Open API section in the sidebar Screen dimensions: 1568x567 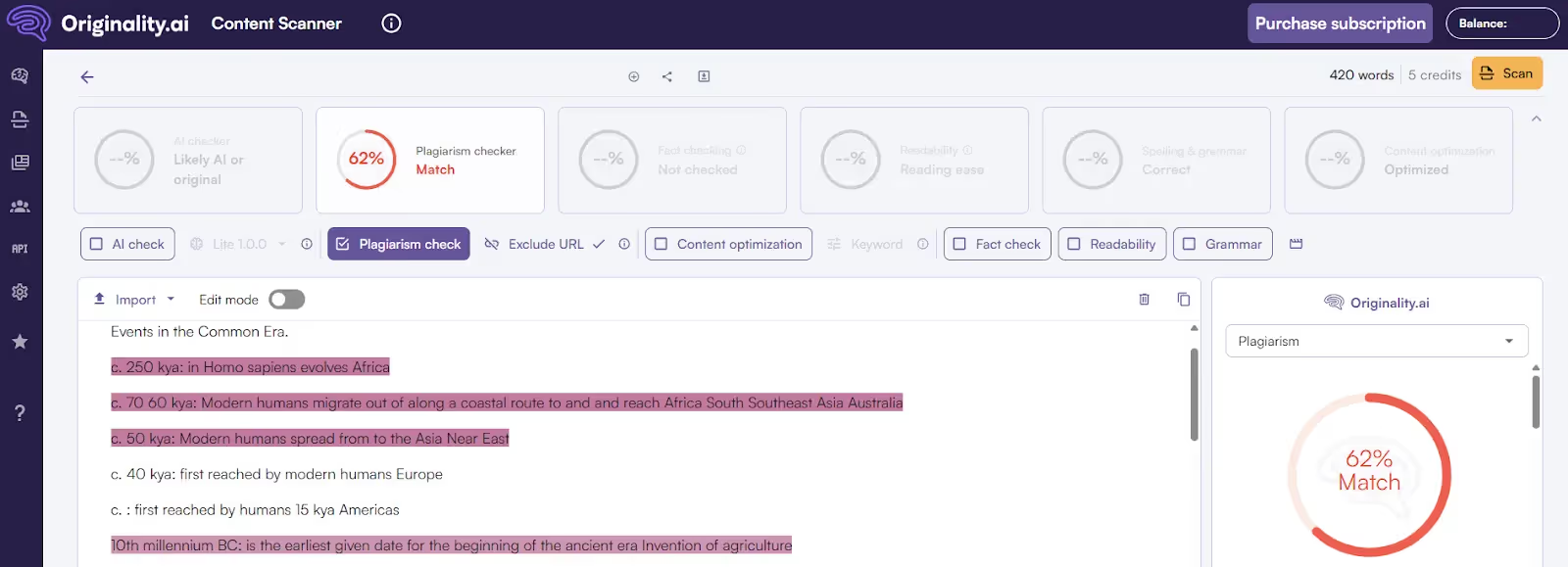(20, 249)
